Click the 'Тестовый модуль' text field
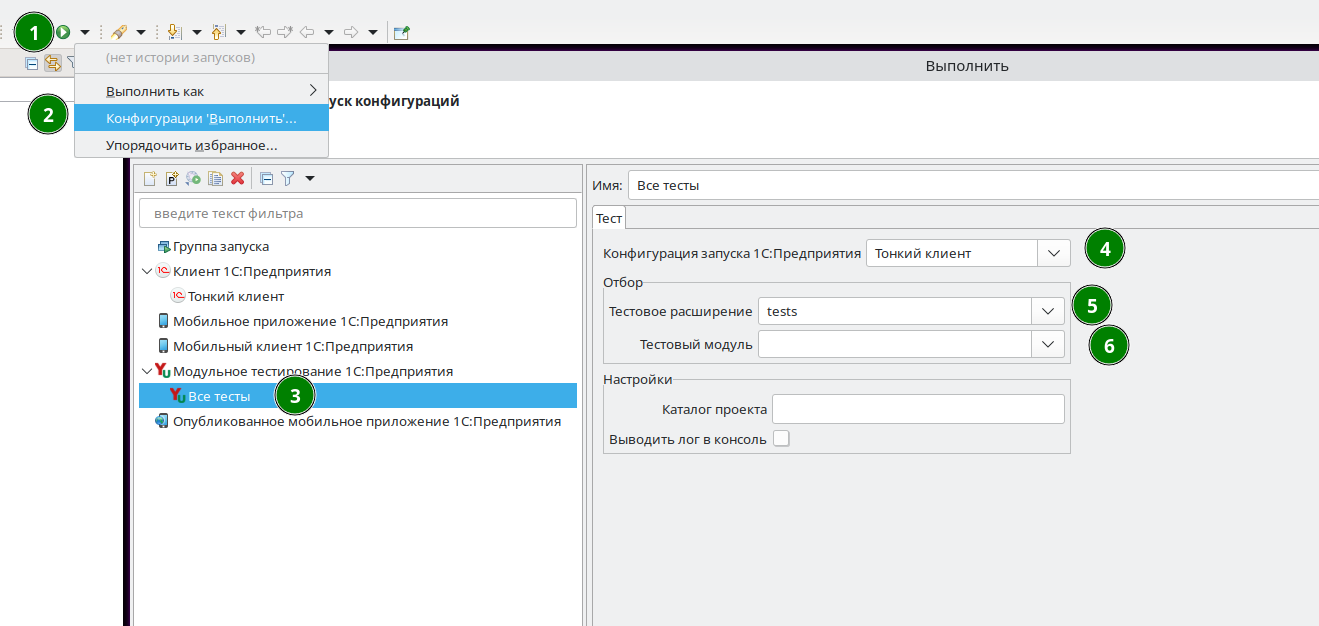 895,344
